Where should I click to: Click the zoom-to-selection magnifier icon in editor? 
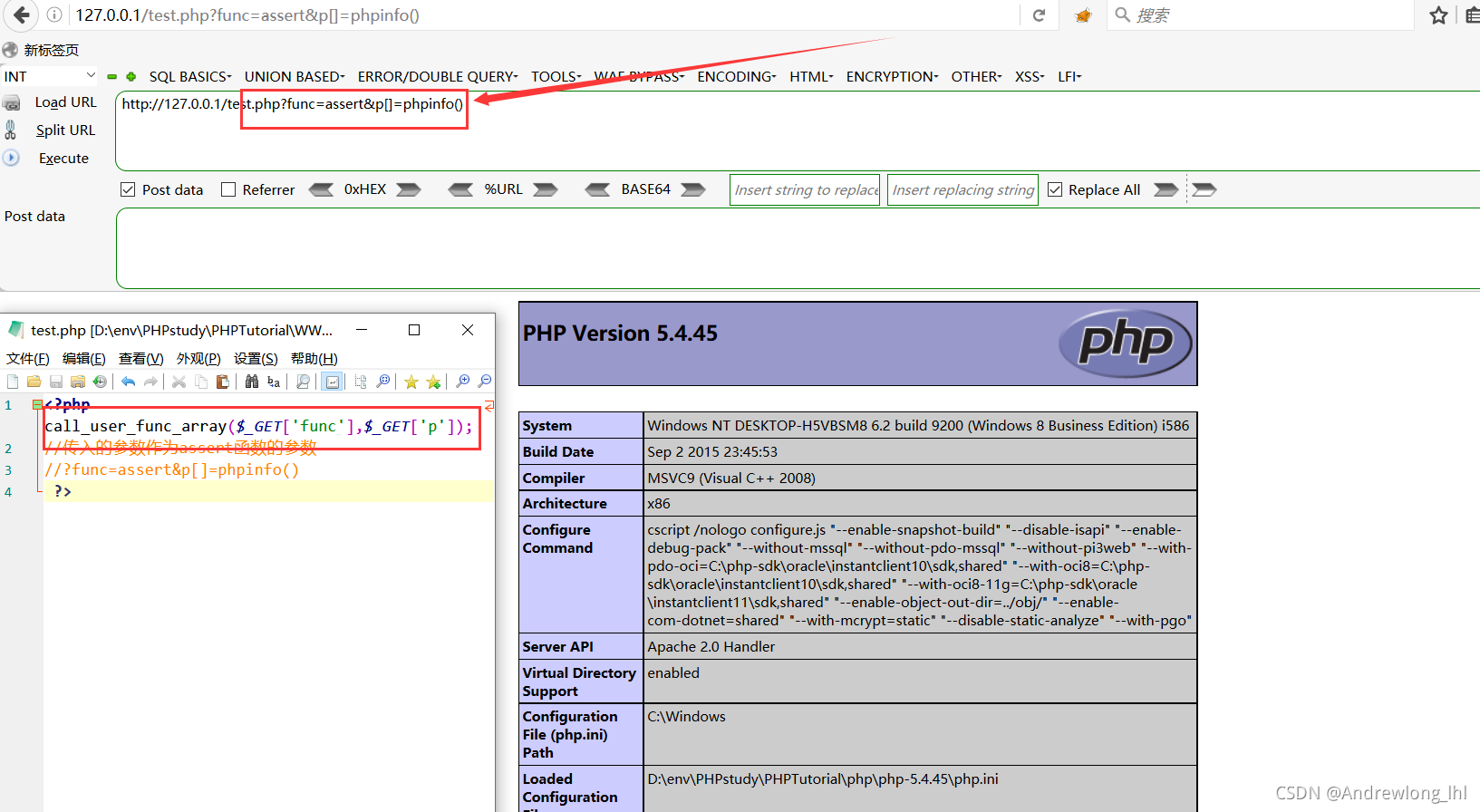tap(383, 382)
